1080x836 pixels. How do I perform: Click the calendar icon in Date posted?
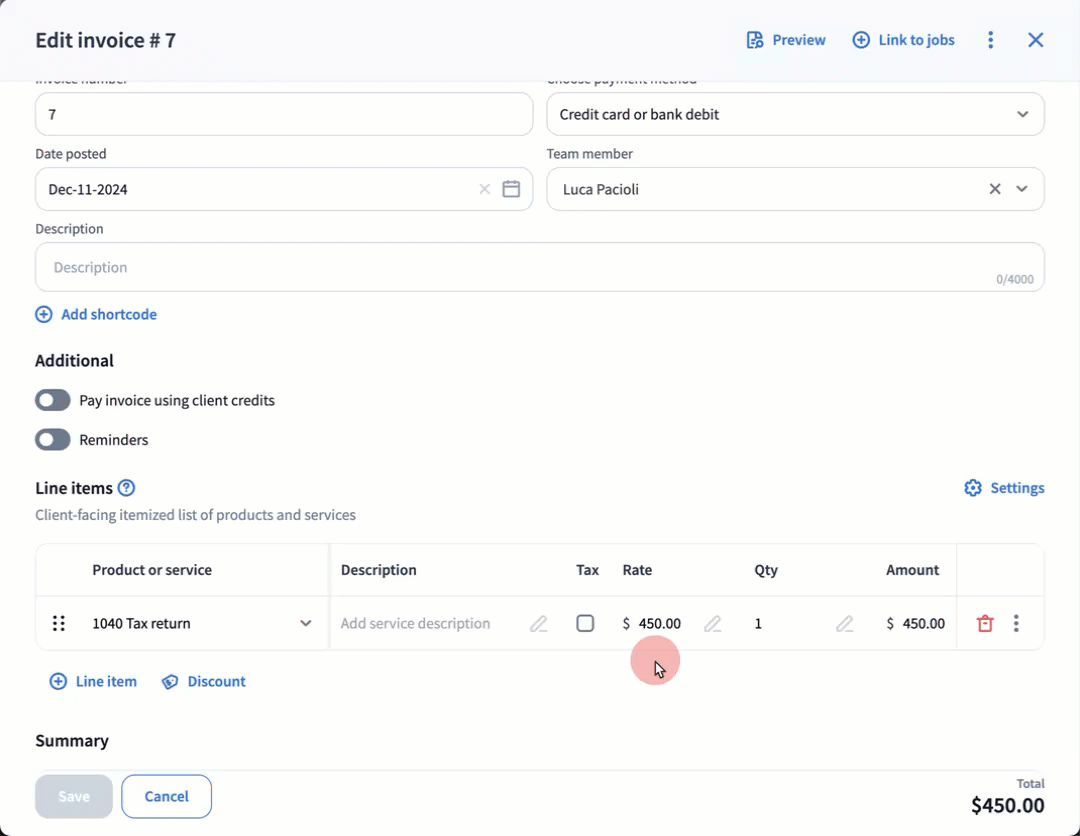point(511,189)
